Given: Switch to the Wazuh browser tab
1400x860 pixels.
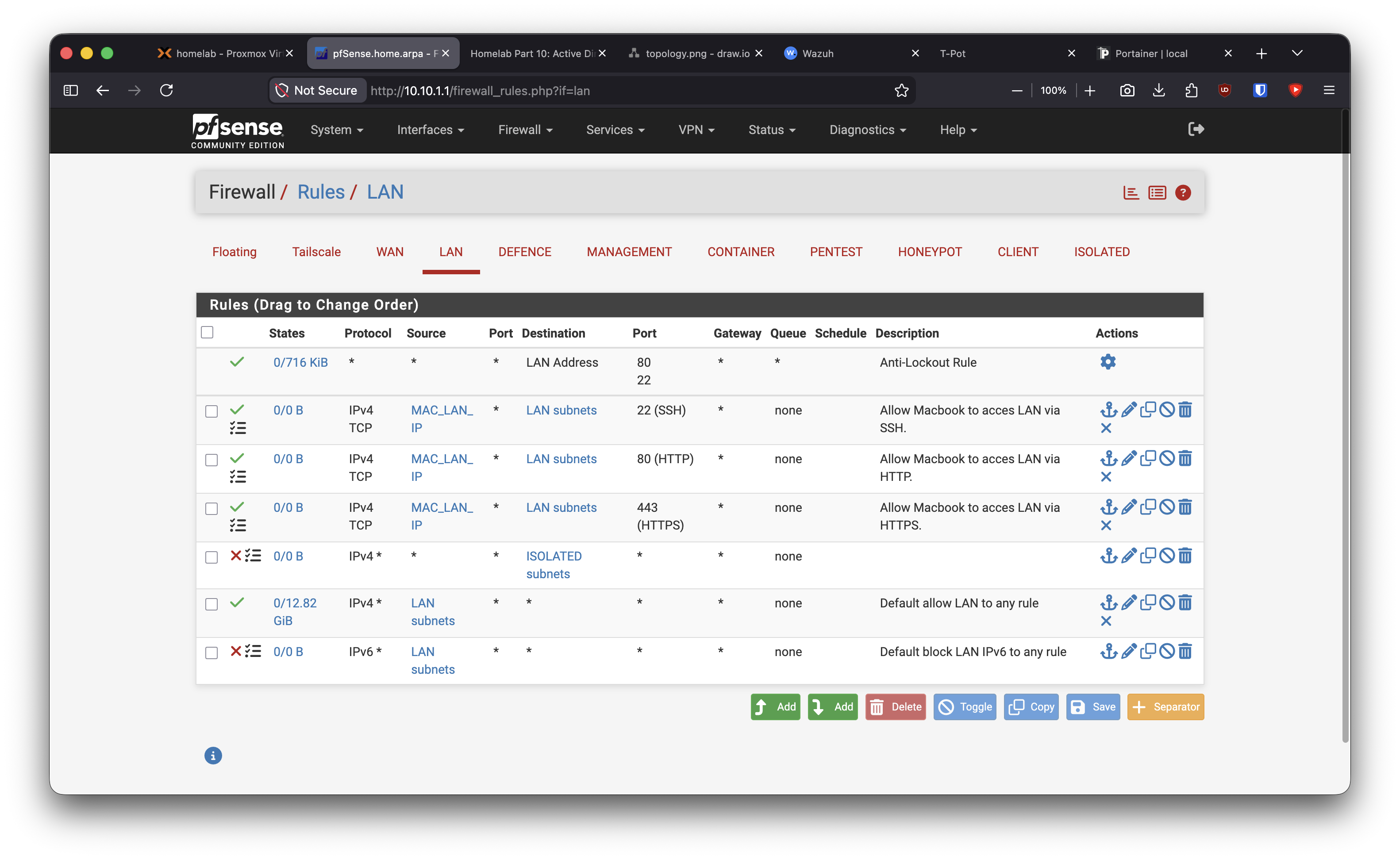Looking at the screenshot, I should pos(852,53).
